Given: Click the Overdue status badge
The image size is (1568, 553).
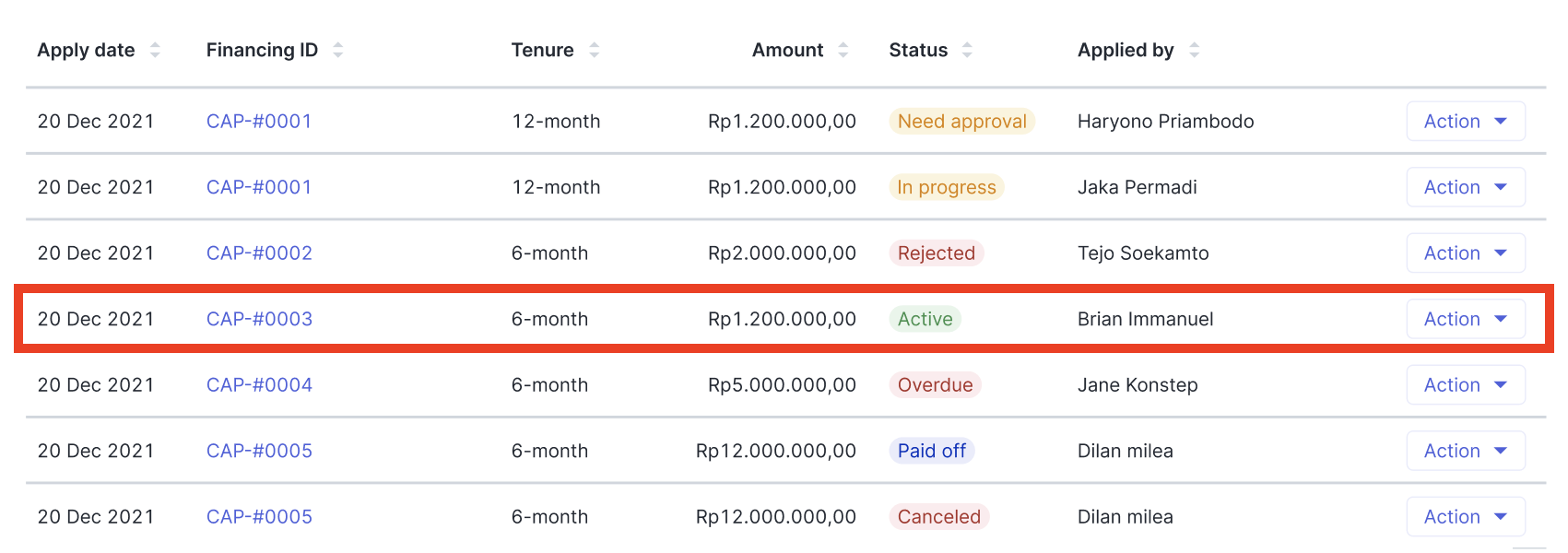Looking at the screenshot, I should pyautogui.click(x=935, y=385).
